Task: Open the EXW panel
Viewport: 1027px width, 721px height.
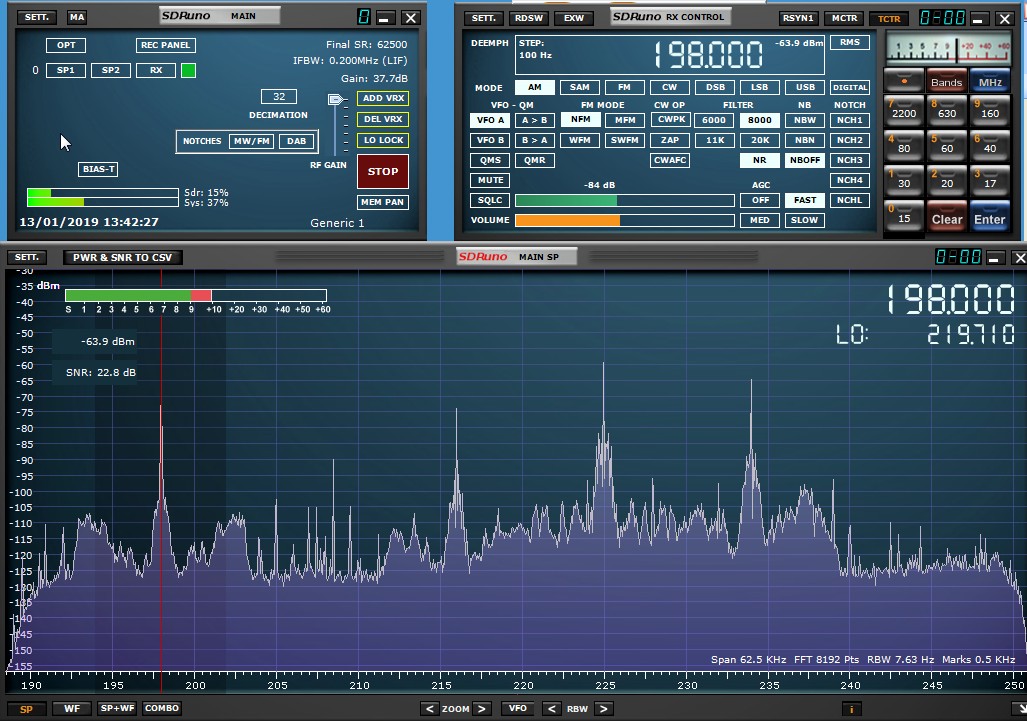Action: pyautogui.click(x=574, y=18)
